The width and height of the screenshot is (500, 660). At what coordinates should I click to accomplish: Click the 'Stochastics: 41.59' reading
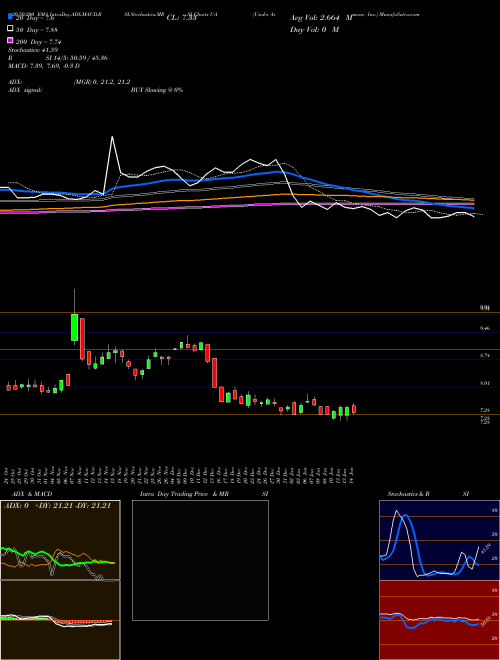click(33, 50)
